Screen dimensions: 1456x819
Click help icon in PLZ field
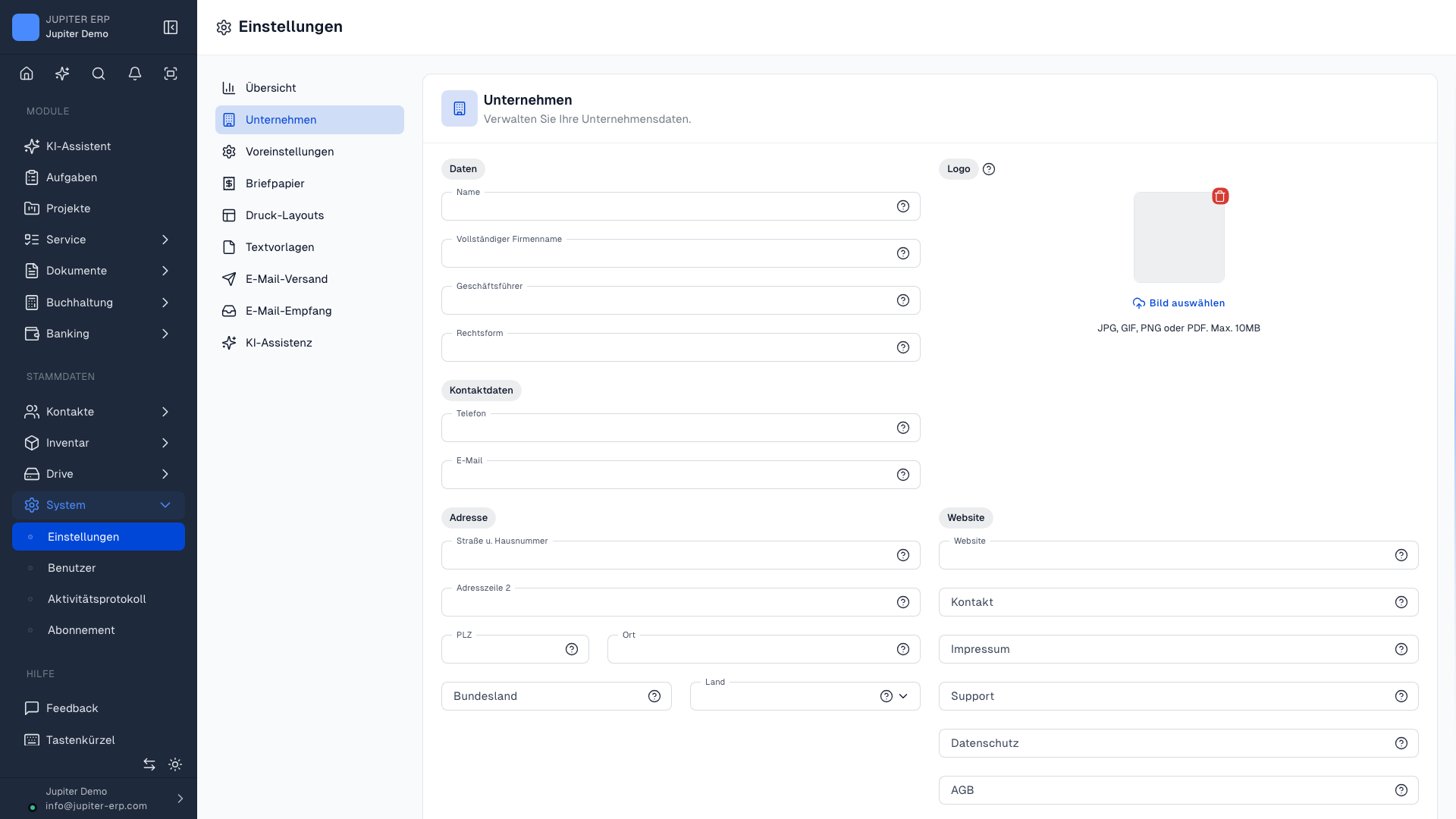(572, 649)
